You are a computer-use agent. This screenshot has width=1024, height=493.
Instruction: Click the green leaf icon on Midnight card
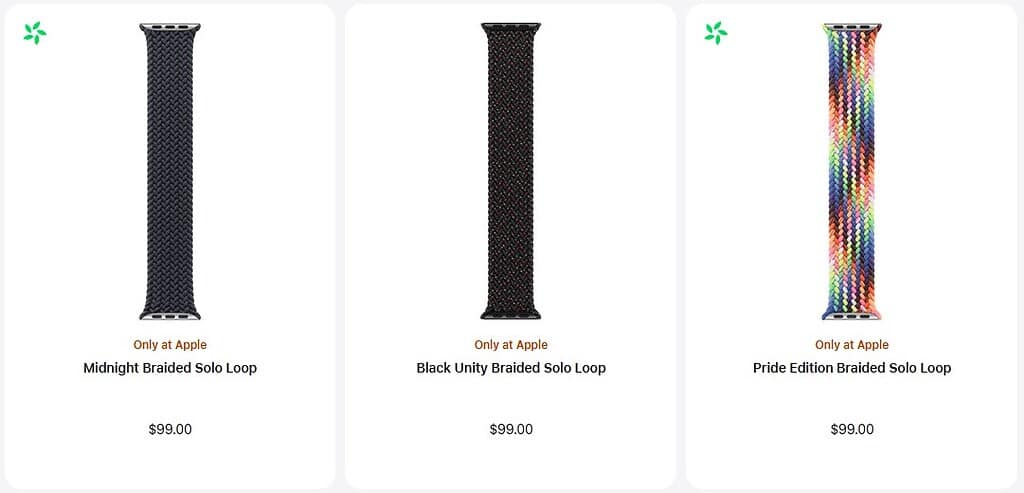(35, 33)
